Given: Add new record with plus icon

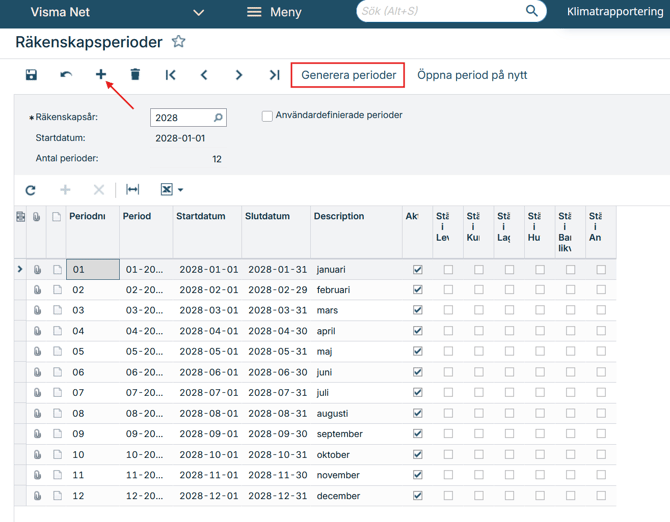Looking at the screenshot, I should (101, 75).
